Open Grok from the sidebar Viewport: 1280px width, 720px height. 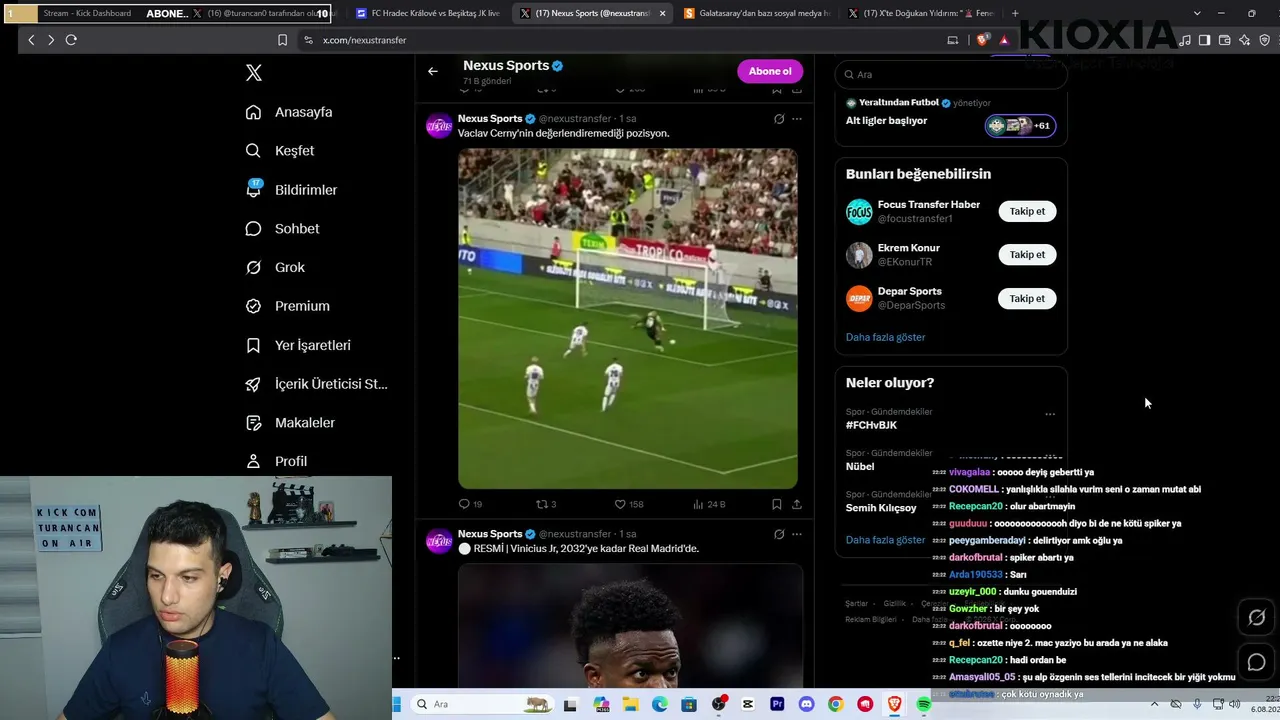pos(275,267)
